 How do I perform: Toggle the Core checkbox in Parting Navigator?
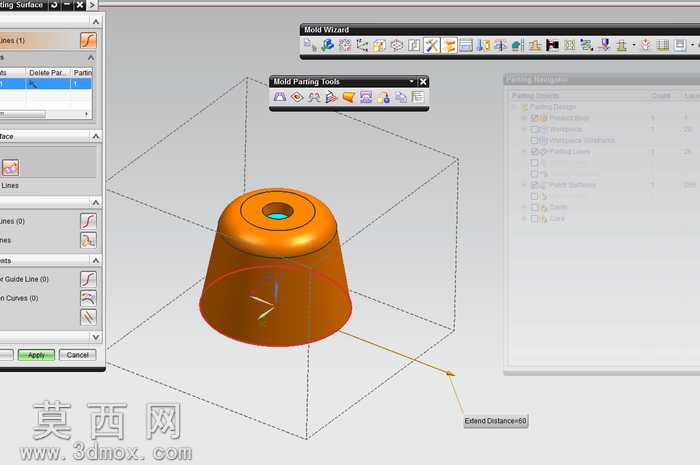pyautogui.click(x=534, y=219)
